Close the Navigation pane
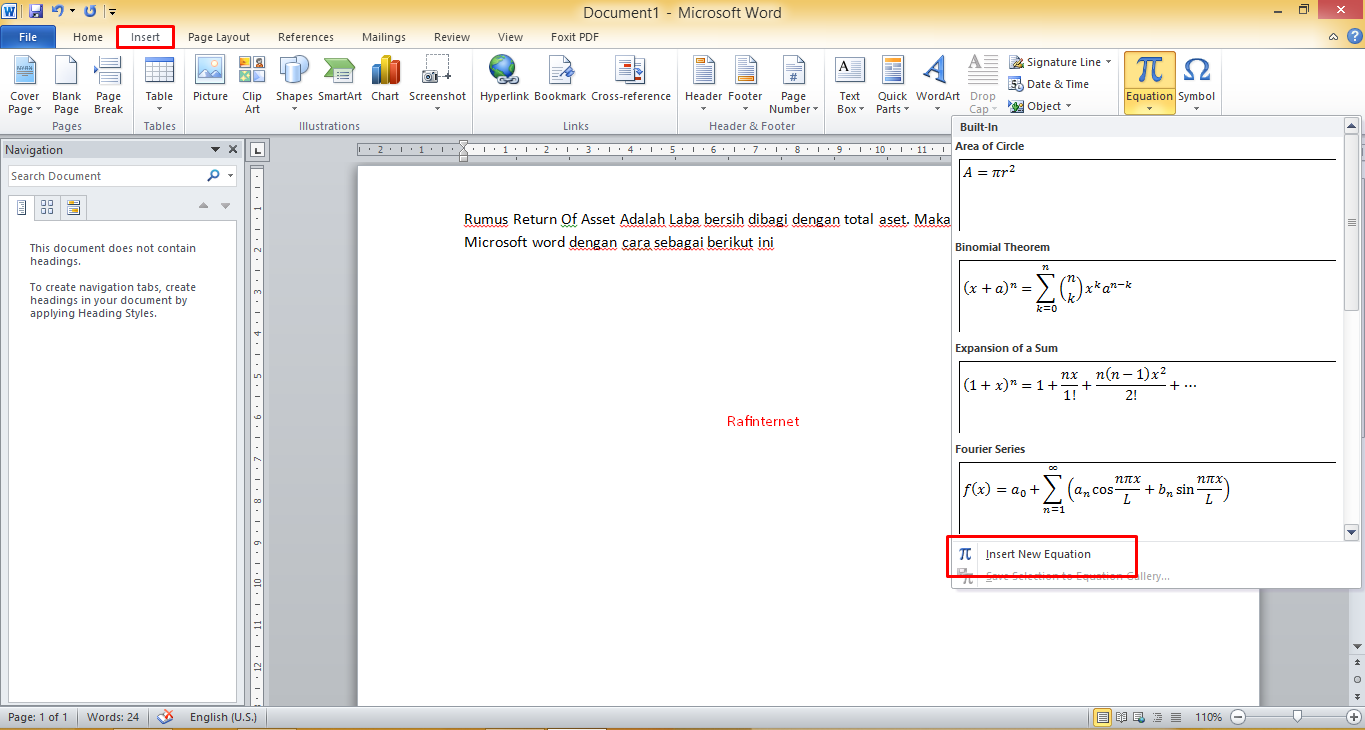Screen dimensions: 1365x730 pos(233,150)
